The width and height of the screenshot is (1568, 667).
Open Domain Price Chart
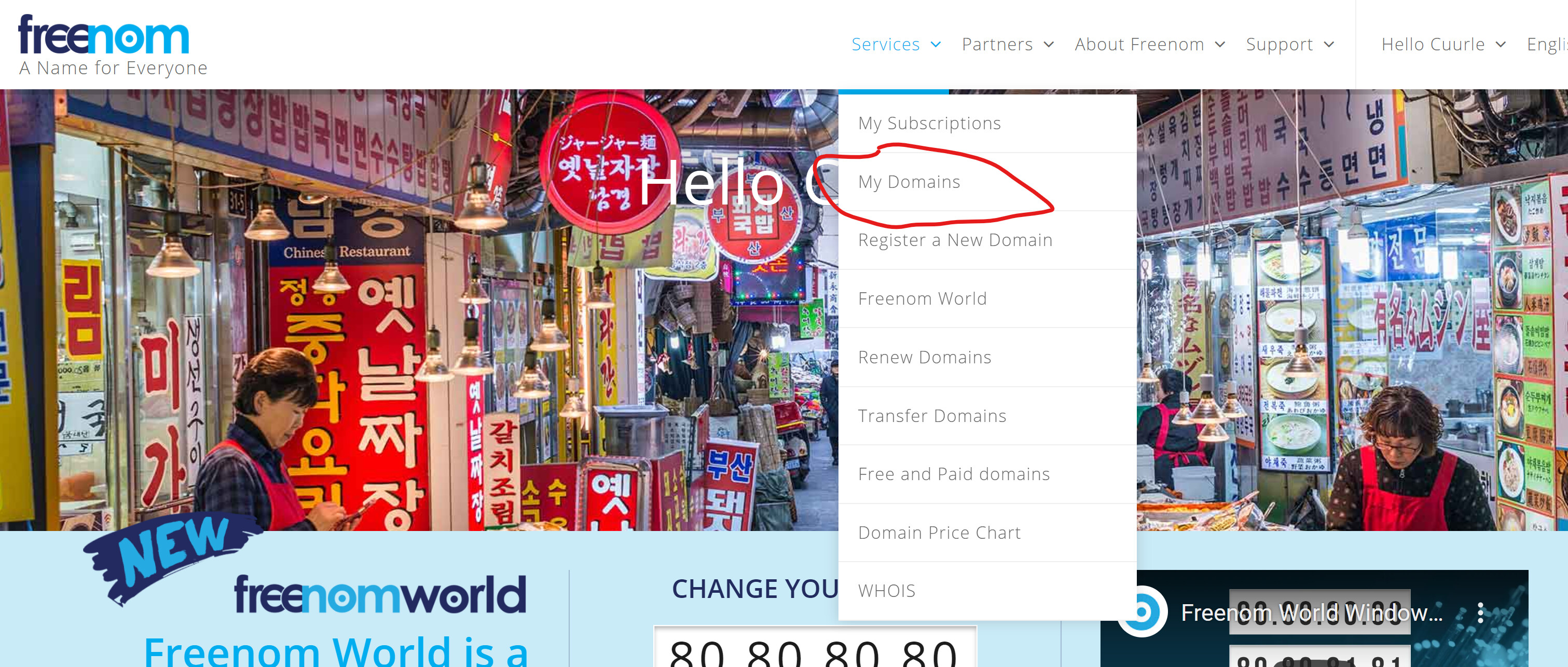click(x=987, y=533)
